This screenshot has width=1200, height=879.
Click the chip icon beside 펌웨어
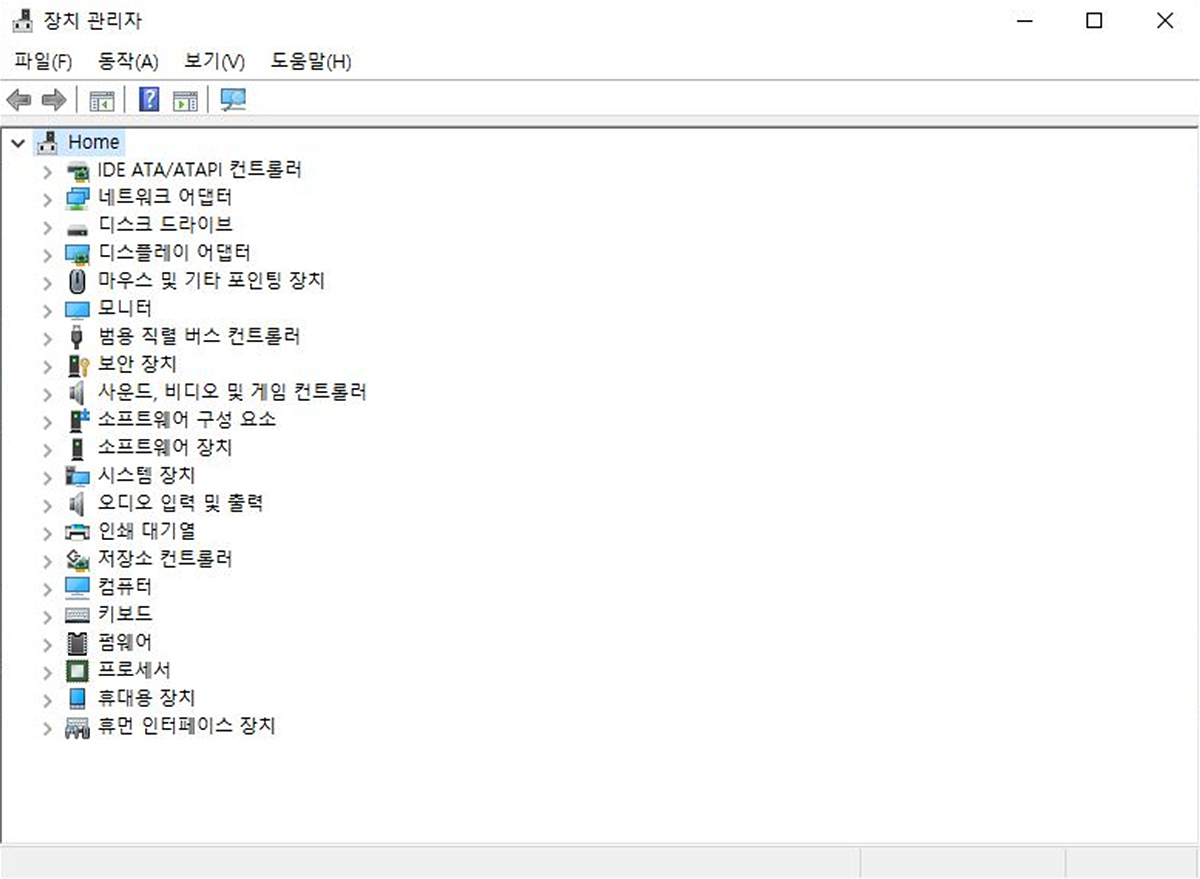pyautogui.click(x=77, y=642)
